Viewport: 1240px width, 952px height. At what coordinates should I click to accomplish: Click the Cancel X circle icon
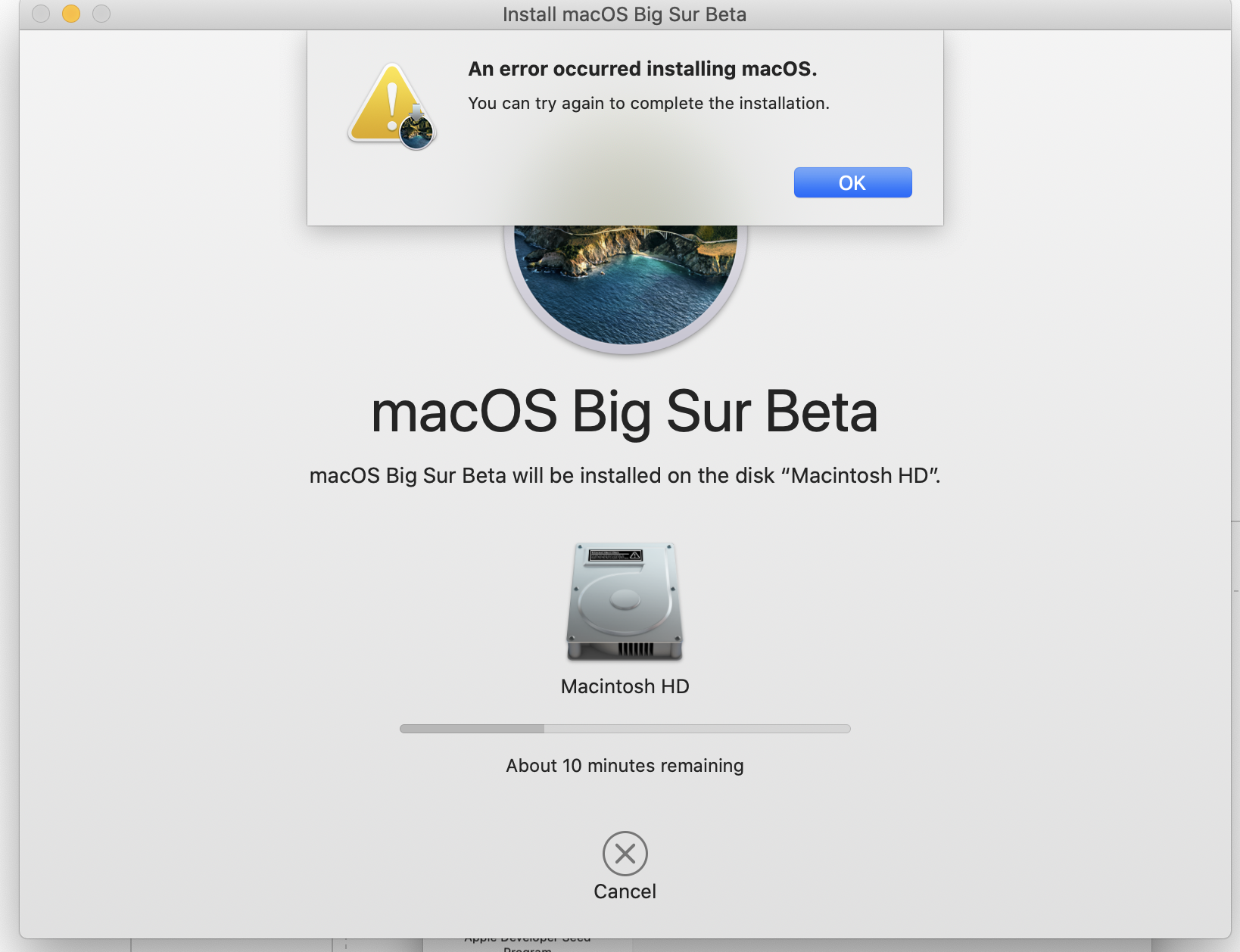(625, 854)
